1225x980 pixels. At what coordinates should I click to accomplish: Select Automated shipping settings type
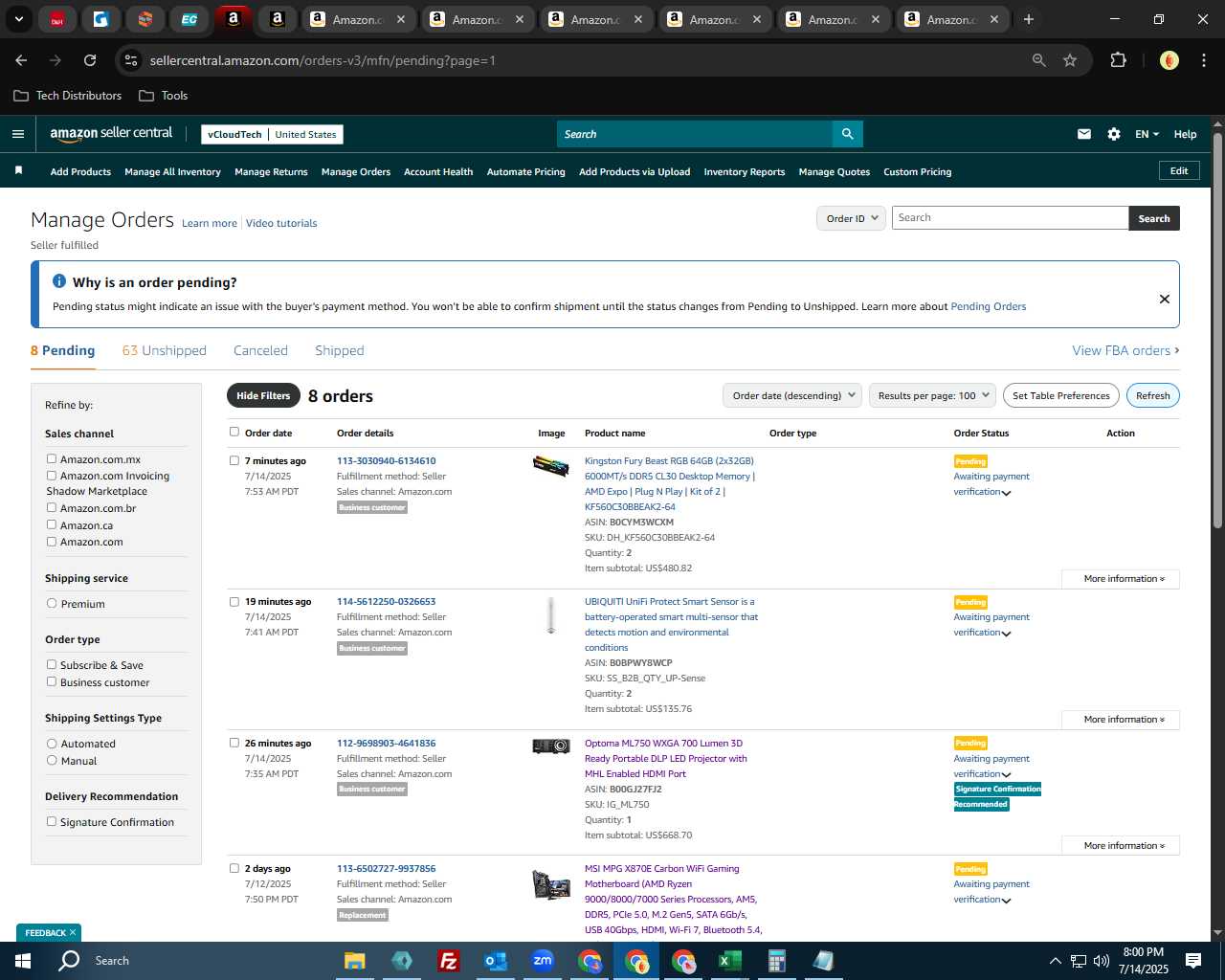point(52,743)
